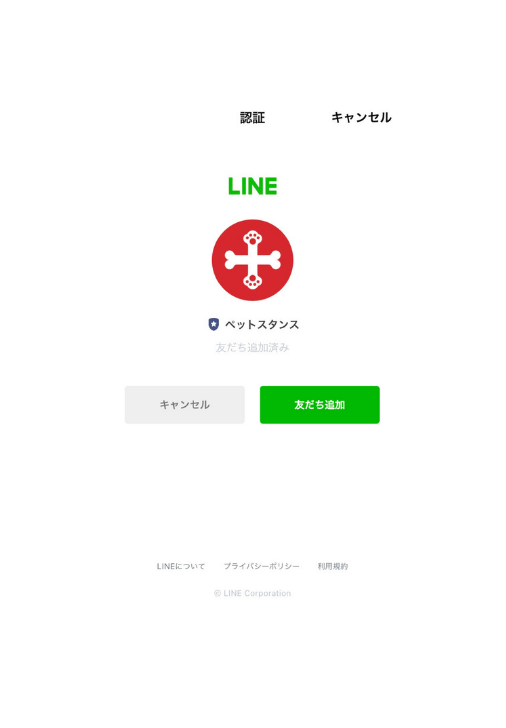Select the 認証 header title
Screen dimensions: 506x728
(253, 117)
